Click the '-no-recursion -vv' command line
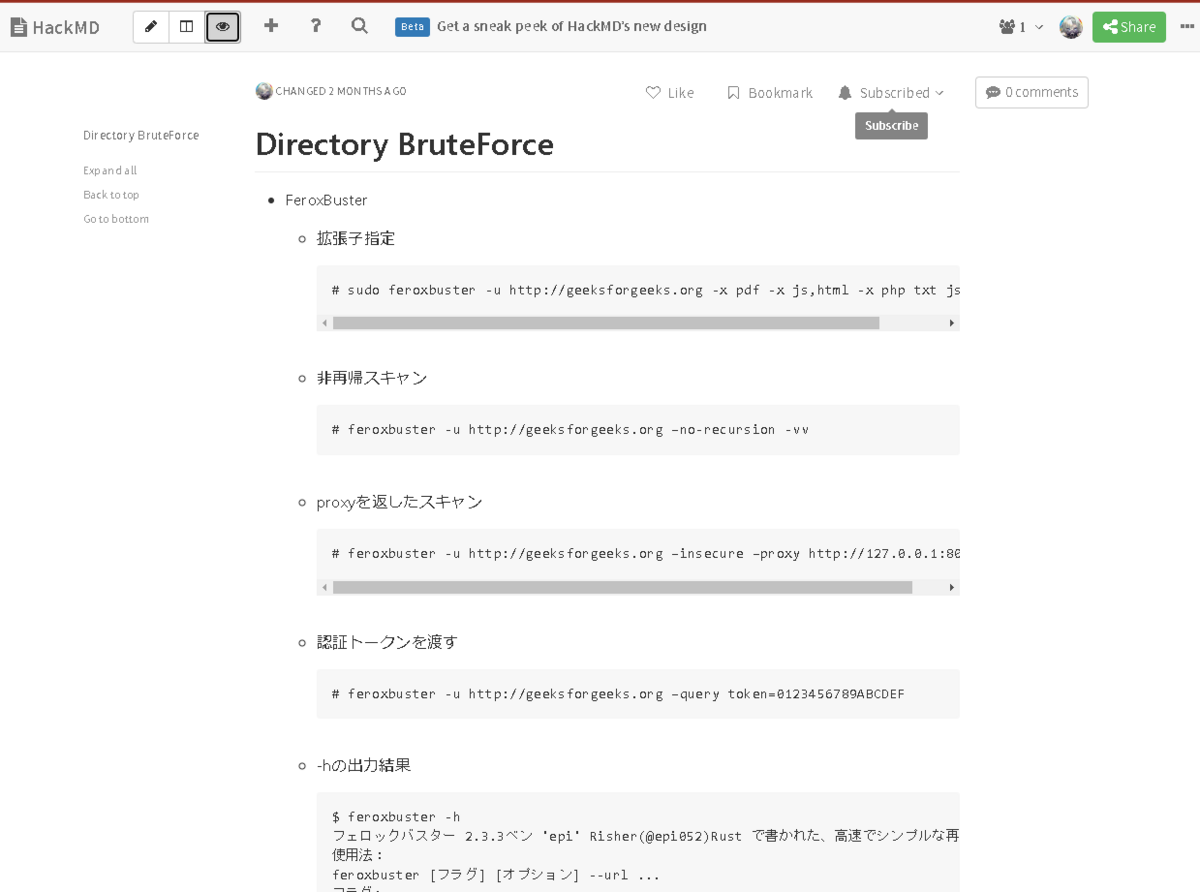The height and width of the screenshot is (892, 1200). (x=570, y=430)
